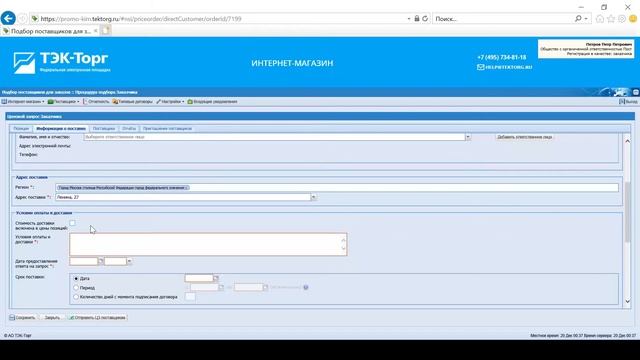Click the ТЭК-Торг logo
Viewport: 640px width, 360px height.
coord(61,62)
